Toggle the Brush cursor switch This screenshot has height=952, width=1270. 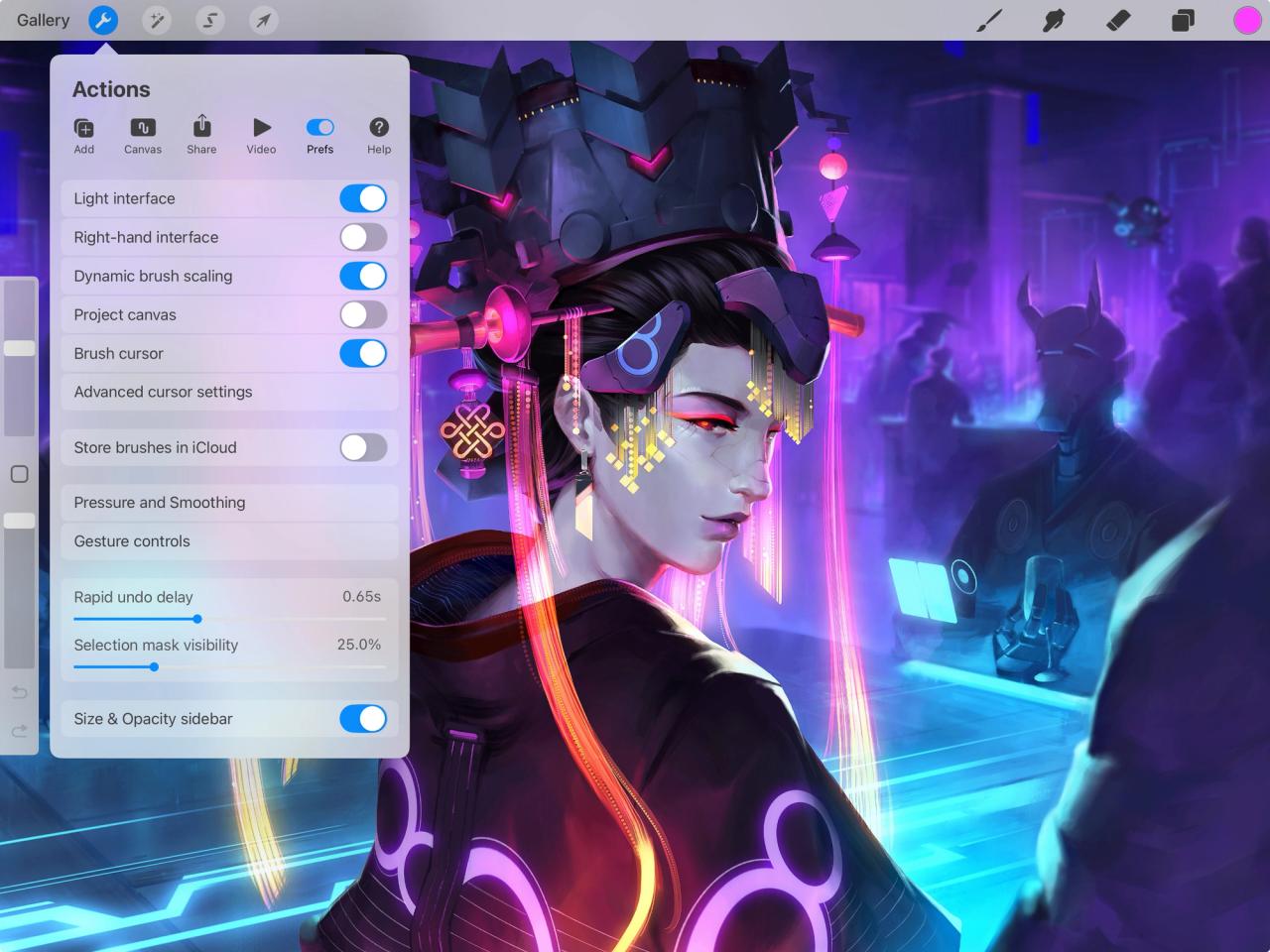(x=363, y=353)
